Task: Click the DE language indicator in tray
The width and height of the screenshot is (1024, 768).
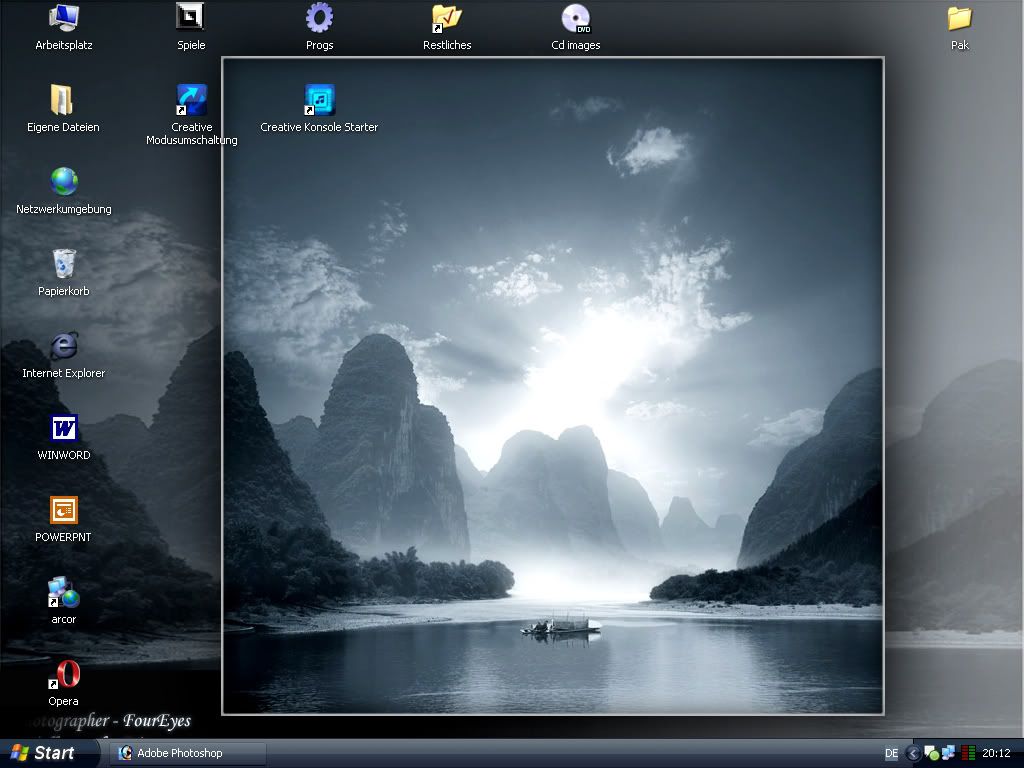Action: (x=891, y=752)
